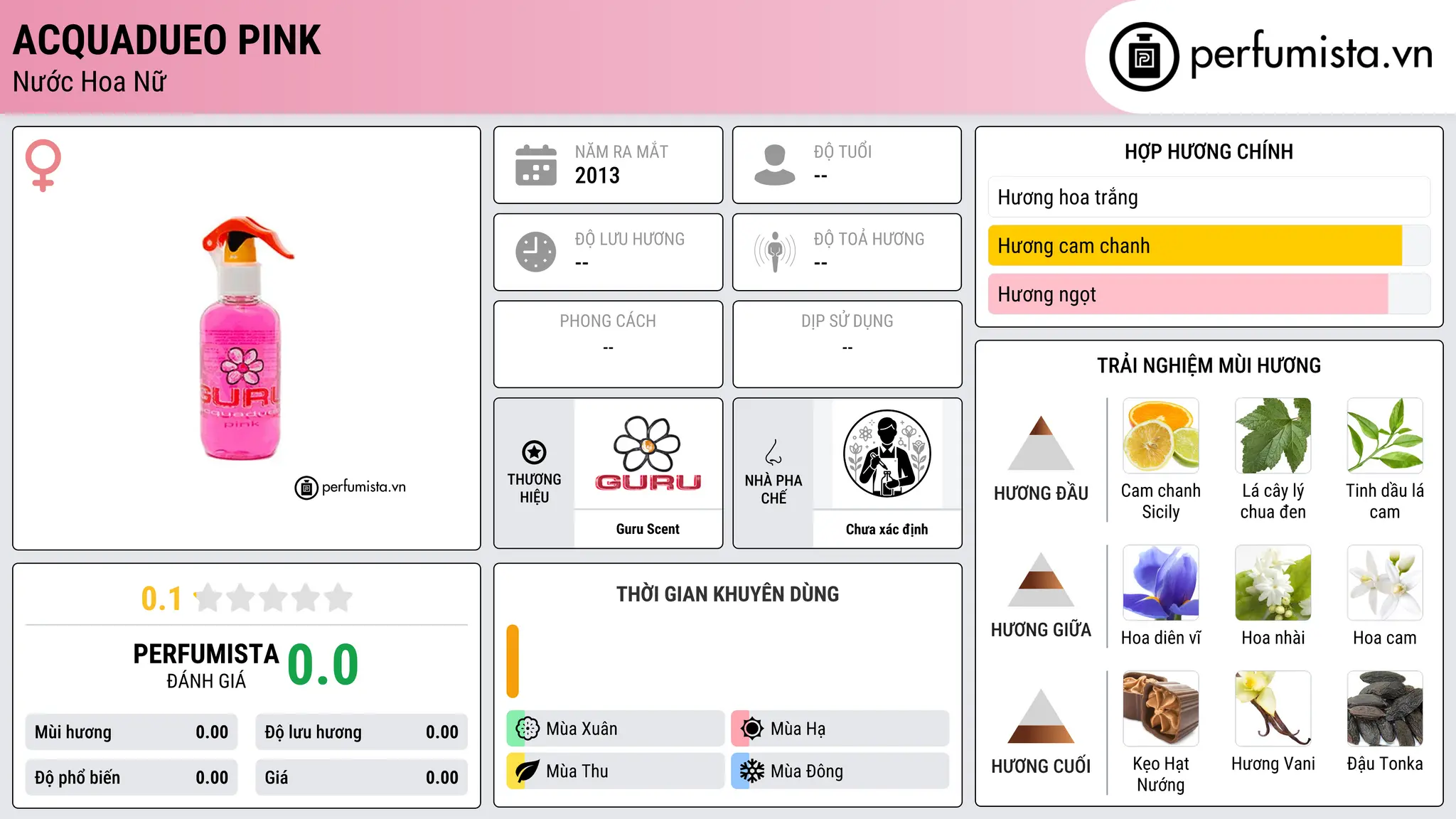The height and width of the screenshot is (819, 1456).
Task: Click the perfumista.vn perfume bottle logo icon
Action: click(1144, 57)
